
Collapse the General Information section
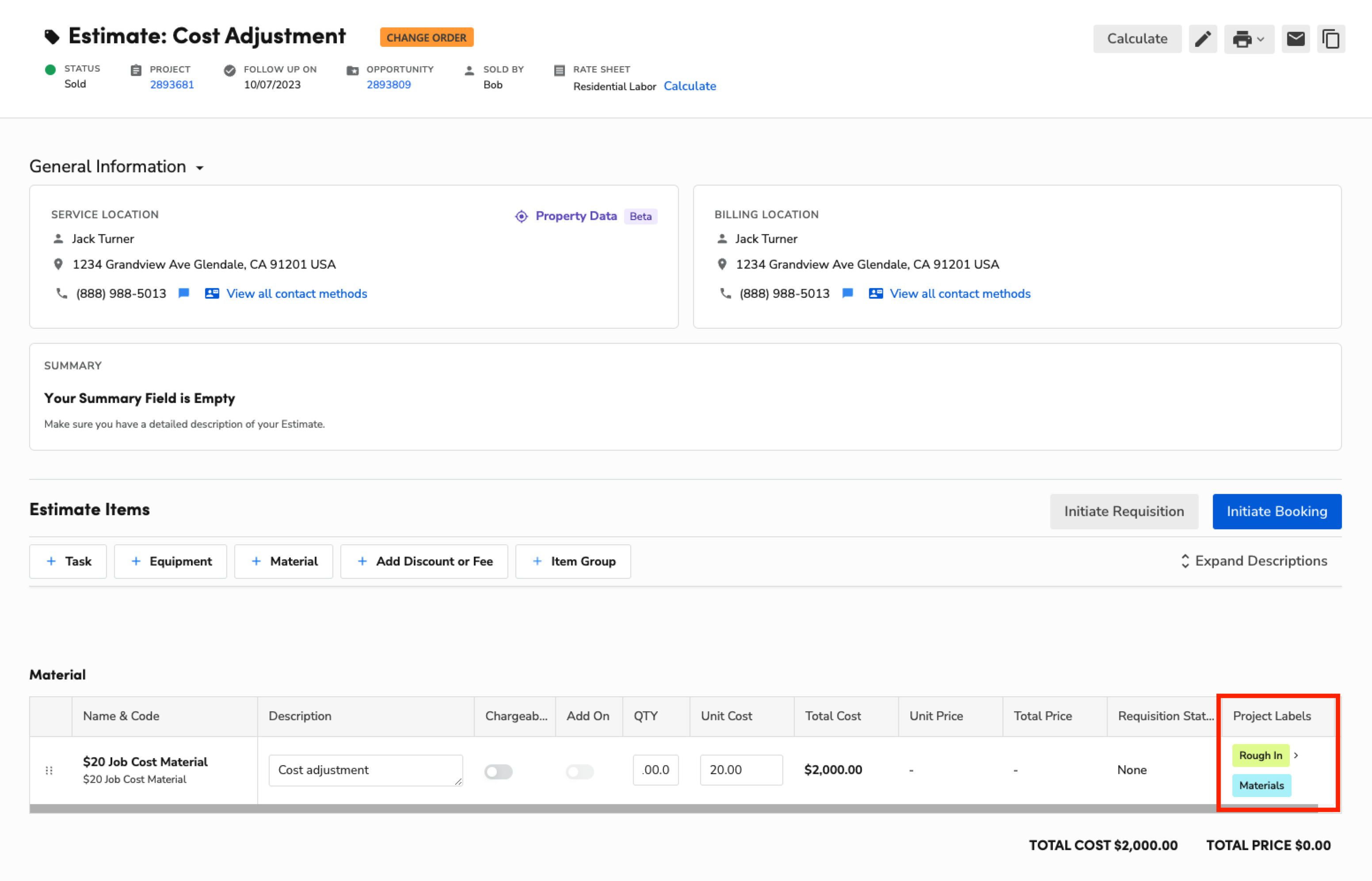(200, 167)
